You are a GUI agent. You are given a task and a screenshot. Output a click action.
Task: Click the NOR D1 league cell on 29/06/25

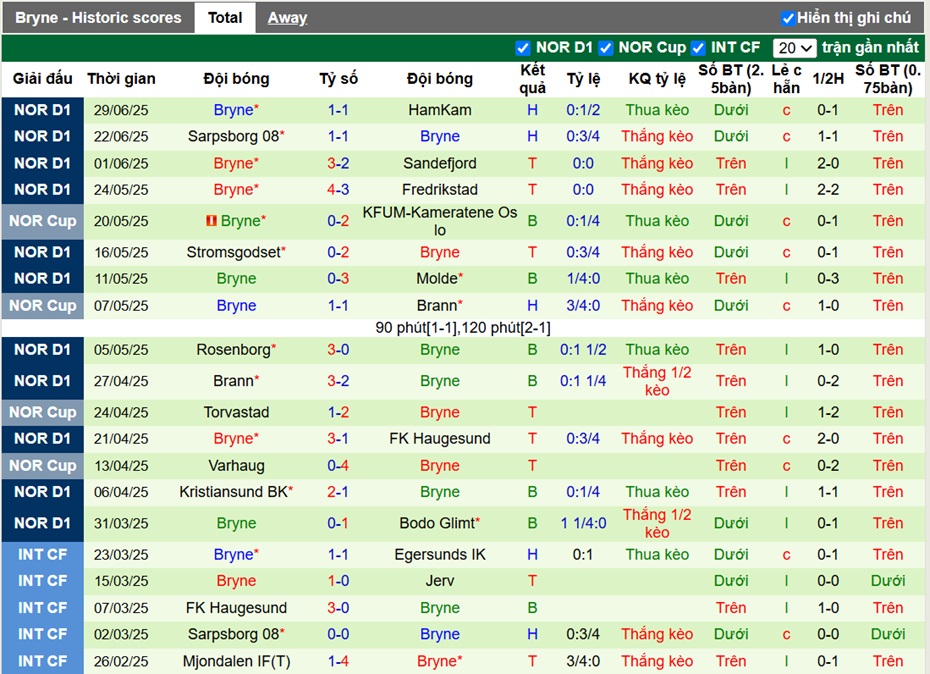tap(43, 110)
